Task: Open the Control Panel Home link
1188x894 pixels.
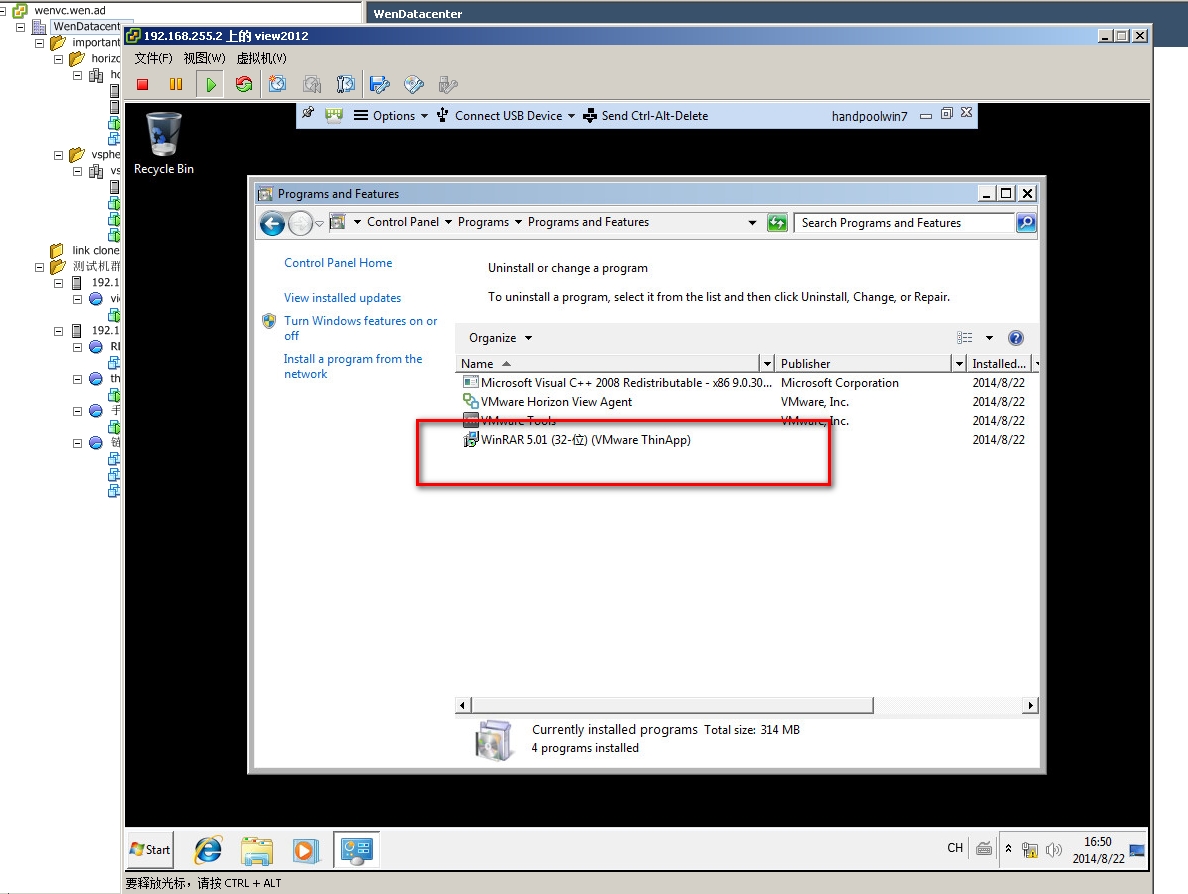Action: 338,263
